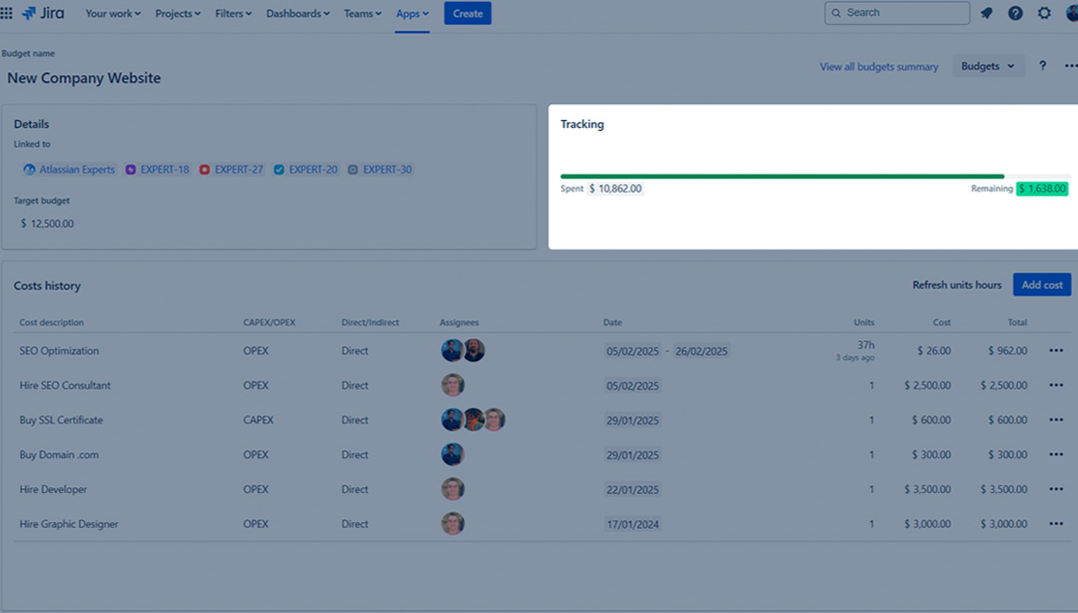Viewport: 1078px width, 613px height.
Task: Open the notifications icon
Action: pos(987,13)
